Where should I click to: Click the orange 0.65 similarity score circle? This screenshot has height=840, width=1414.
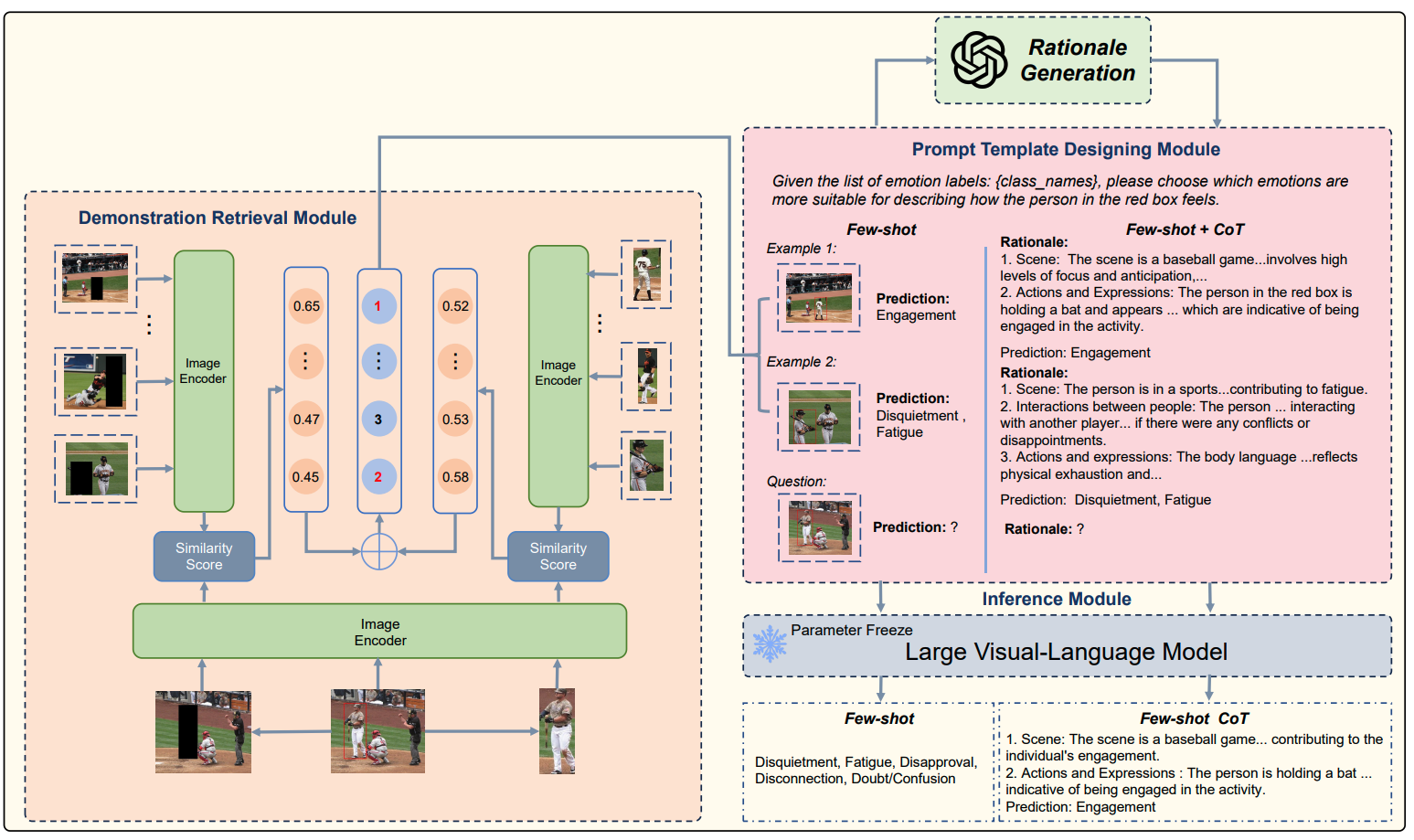click(306, 306)
